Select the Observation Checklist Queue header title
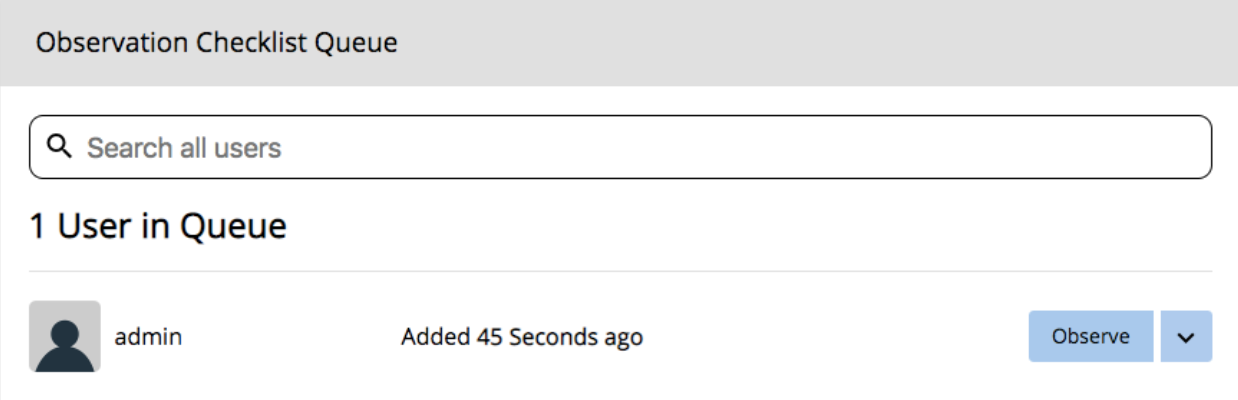1238x400 pixels. pyautogui.click(x=217, y=43)
